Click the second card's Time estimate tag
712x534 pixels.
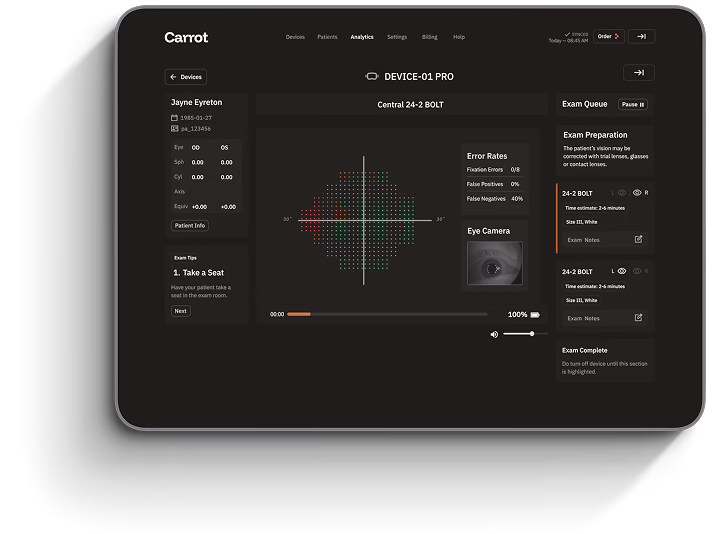click(595, 287)
